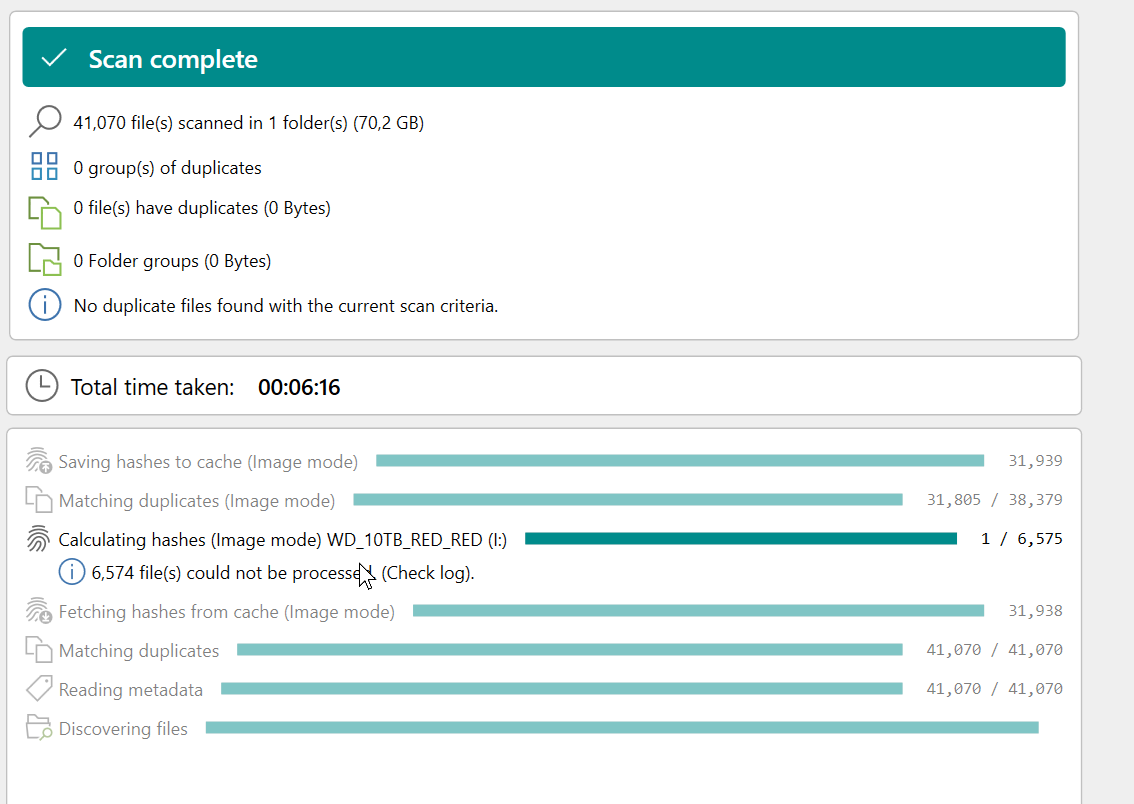Viewport: 1134px width, 804px height.
Task: Click the clock icon beside Total time taken
Action: pyautogui.click(x=42, y=386)
